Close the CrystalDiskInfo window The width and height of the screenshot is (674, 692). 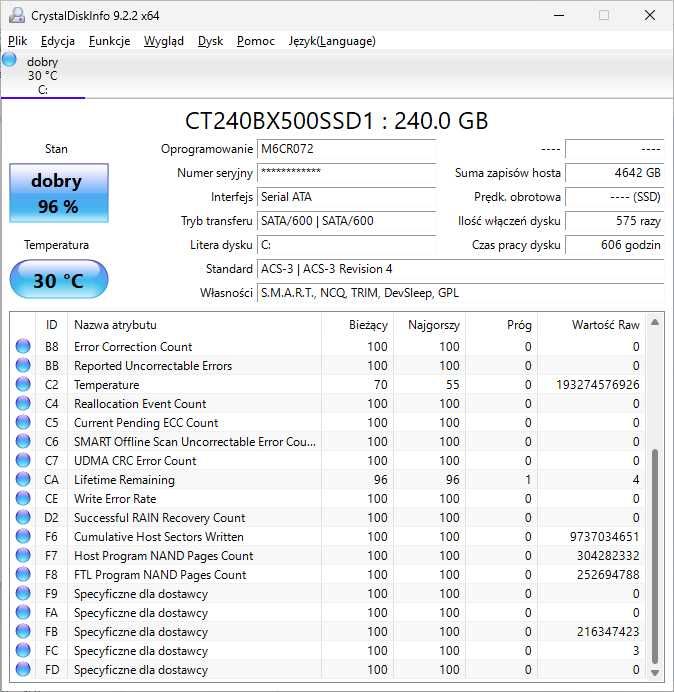[x=650, y=15]
